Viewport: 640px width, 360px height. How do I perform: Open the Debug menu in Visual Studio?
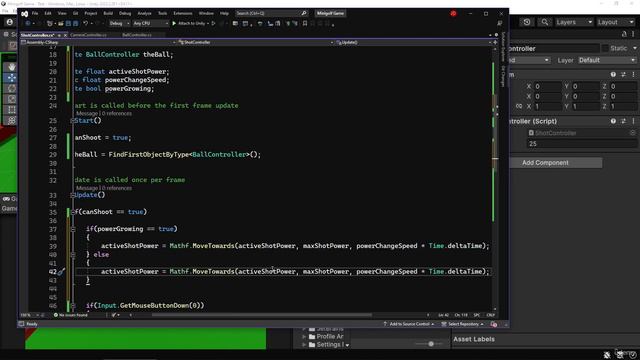click(x=125, y=13)
